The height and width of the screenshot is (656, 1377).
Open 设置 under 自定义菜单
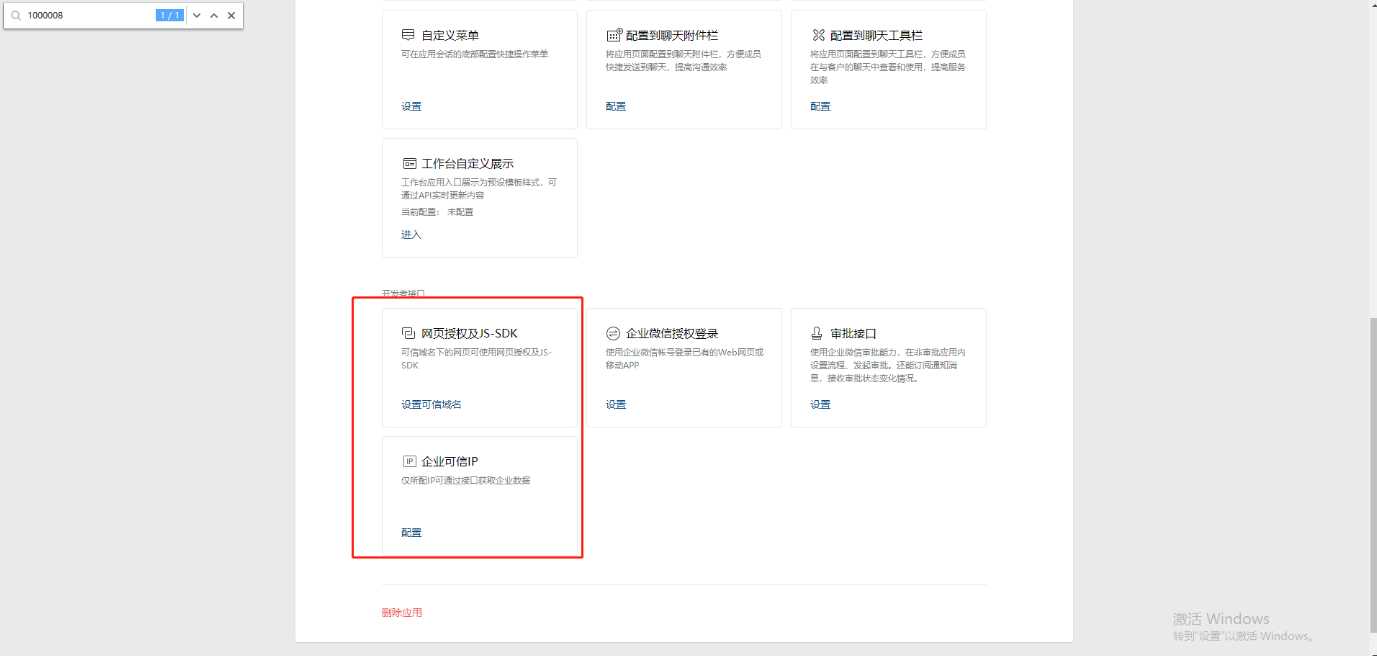411,106
